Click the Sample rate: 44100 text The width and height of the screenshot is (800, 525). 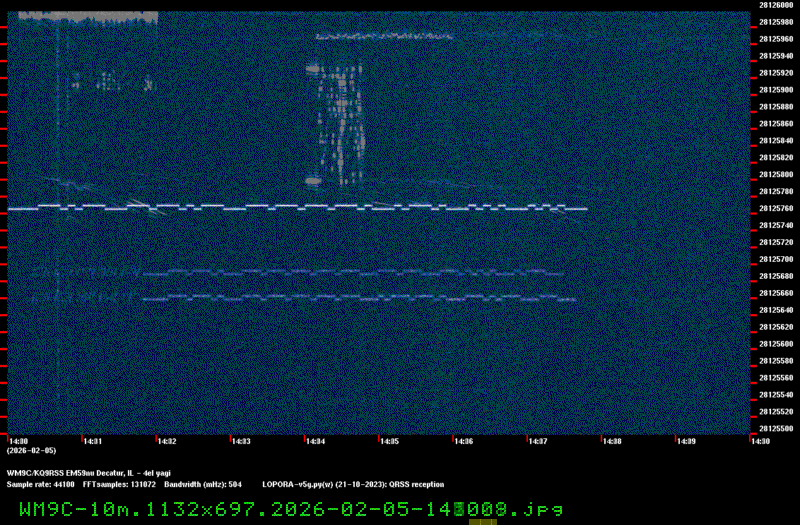(x=41, y=484)
